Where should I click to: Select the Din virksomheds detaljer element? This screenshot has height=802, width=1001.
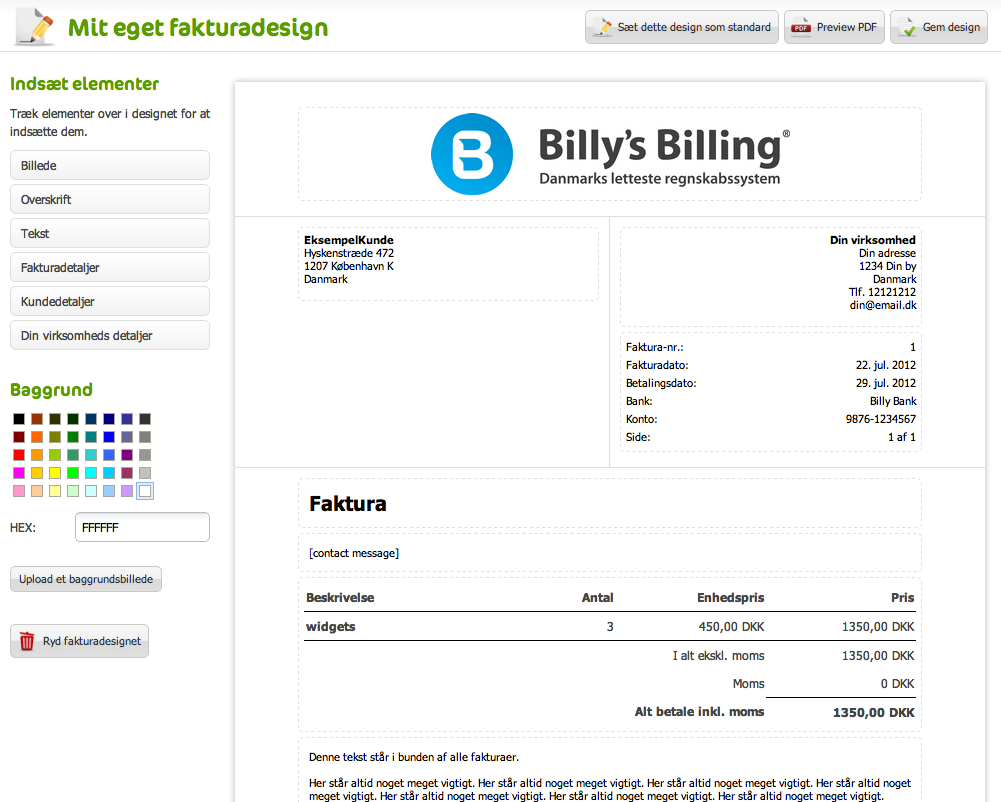(110, 335)
